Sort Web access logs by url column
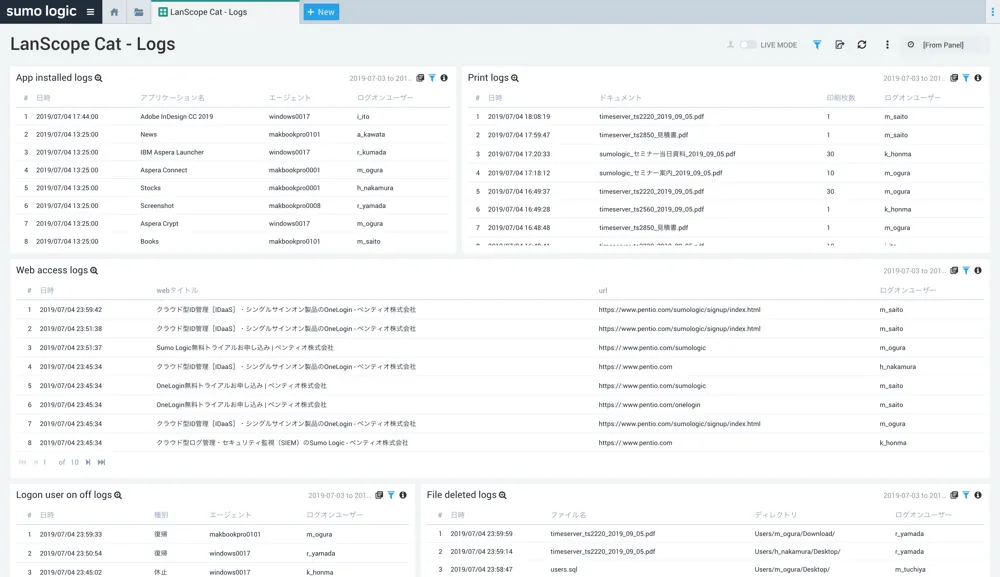Viewport: 1000px width, 577px height. [603, 290]
